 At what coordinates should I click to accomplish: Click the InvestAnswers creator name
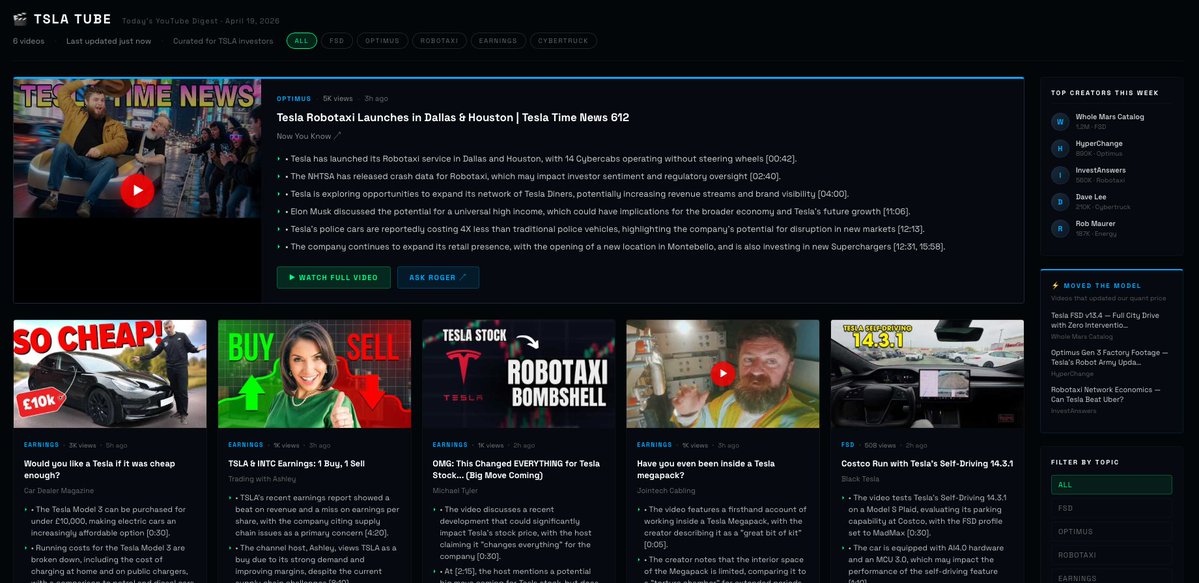1100,171
